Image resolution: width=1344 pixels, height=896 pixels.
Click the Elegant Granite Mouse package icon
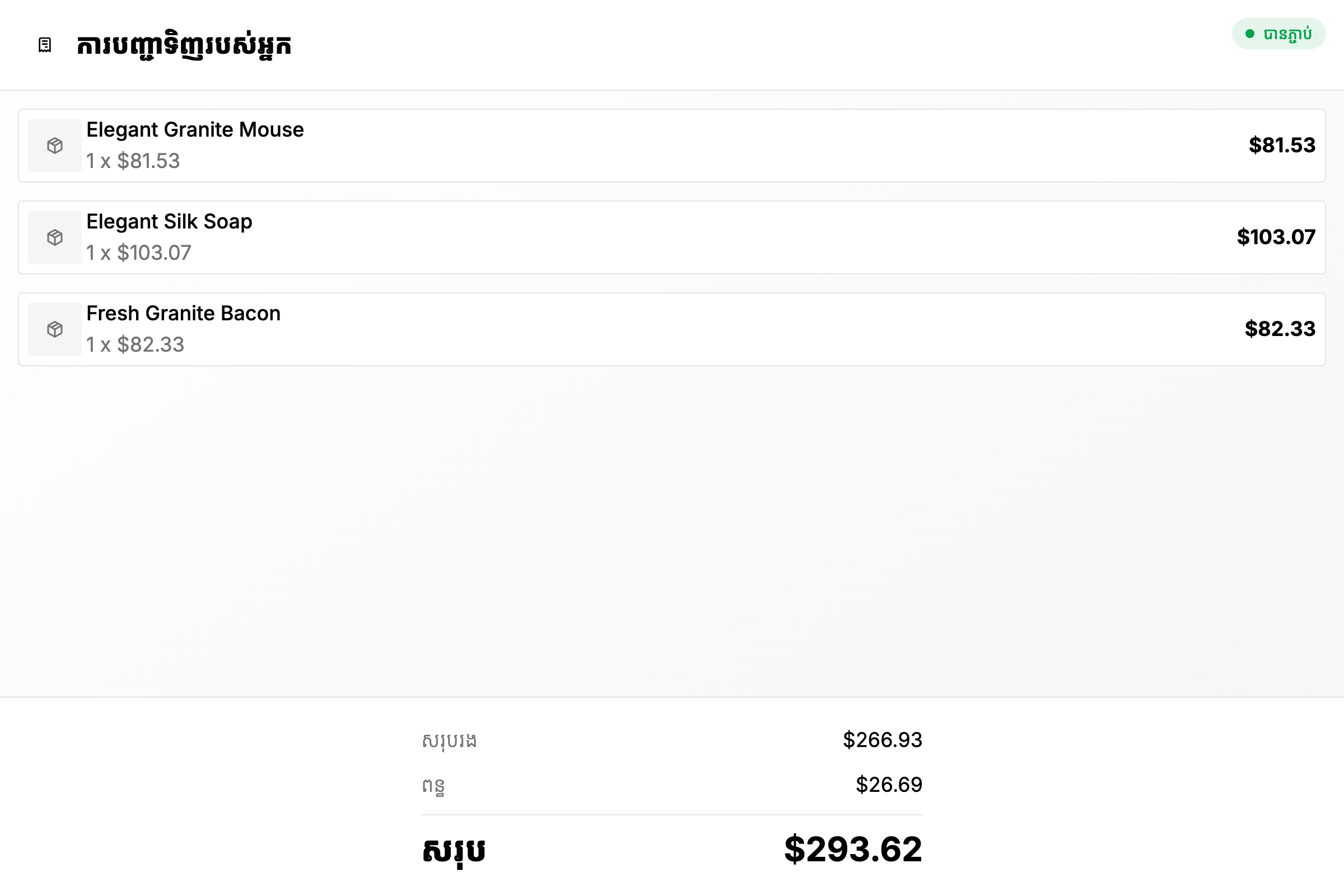tap(55, 146)
